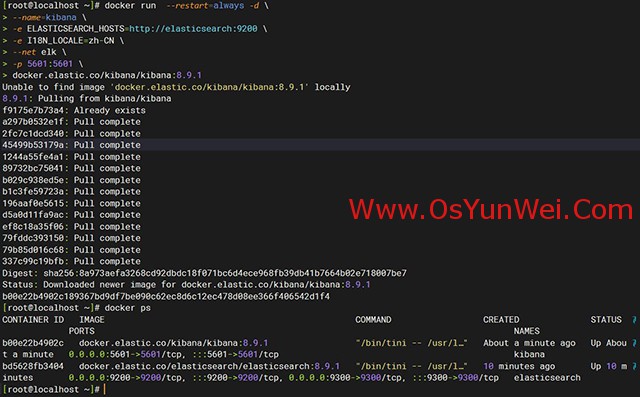Click the CONTAINER ID column header
640x397 pixels.
(x=33, y=320)
